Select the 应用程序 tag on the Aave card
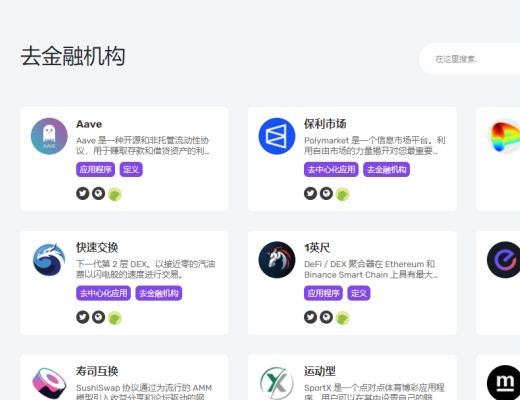This screenshot has width=520, height=400. (x=95, y=170)
